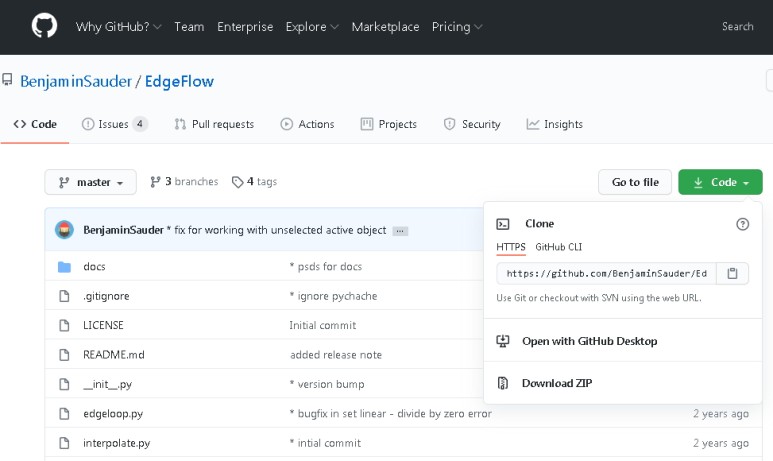This screenshot has height=461, width=773.
Task: Open latest commit message about unselected active object
Action: click(280, 230)
